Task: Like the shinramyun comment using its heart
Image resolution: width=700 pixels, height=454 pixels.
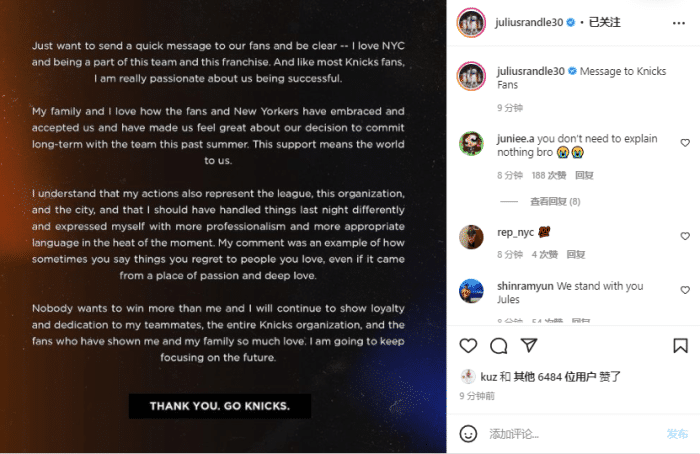Action: [x=685, y=291]
